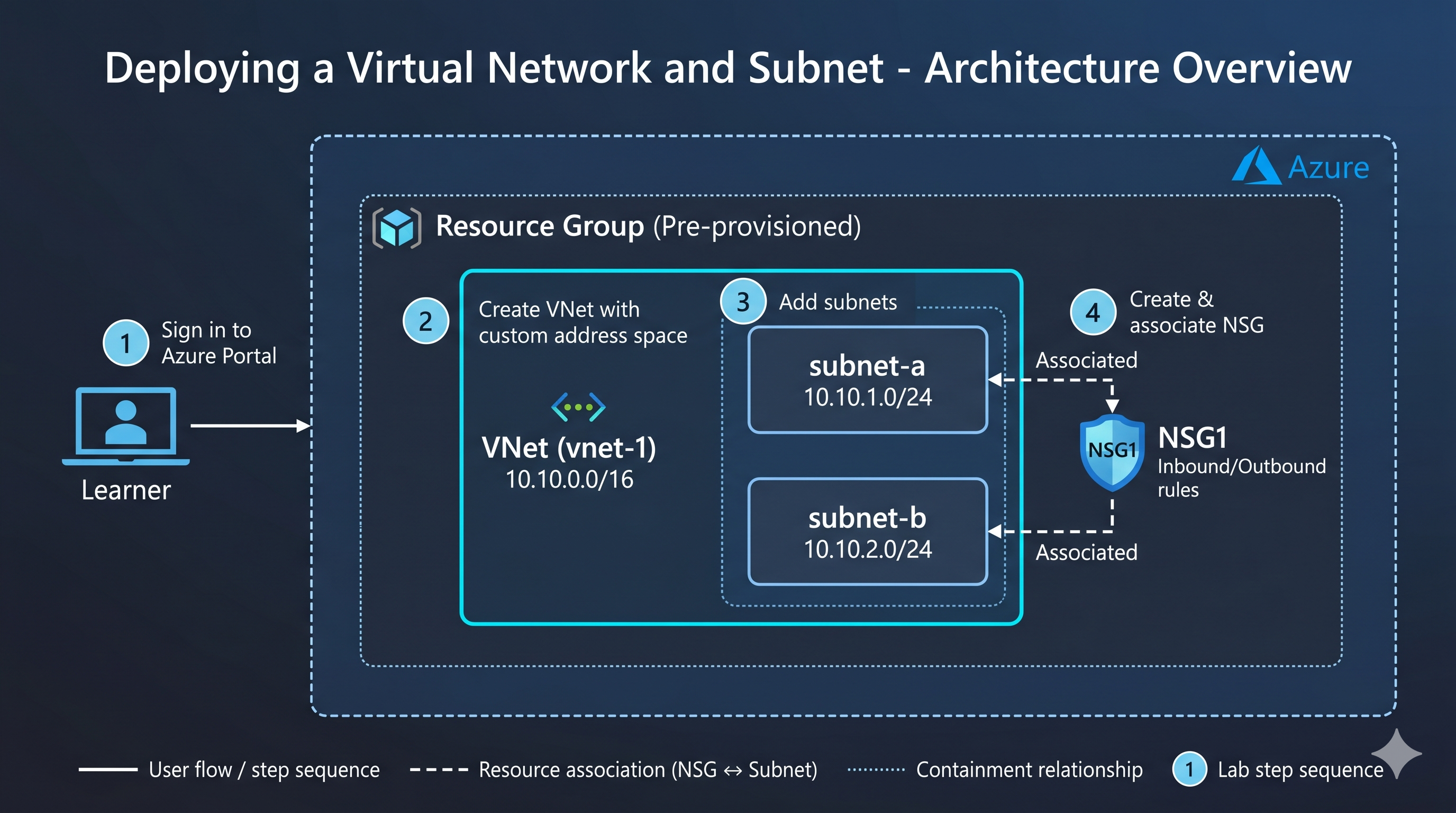Click the 'VNet (vnet-1)' label

click(569, 448)
